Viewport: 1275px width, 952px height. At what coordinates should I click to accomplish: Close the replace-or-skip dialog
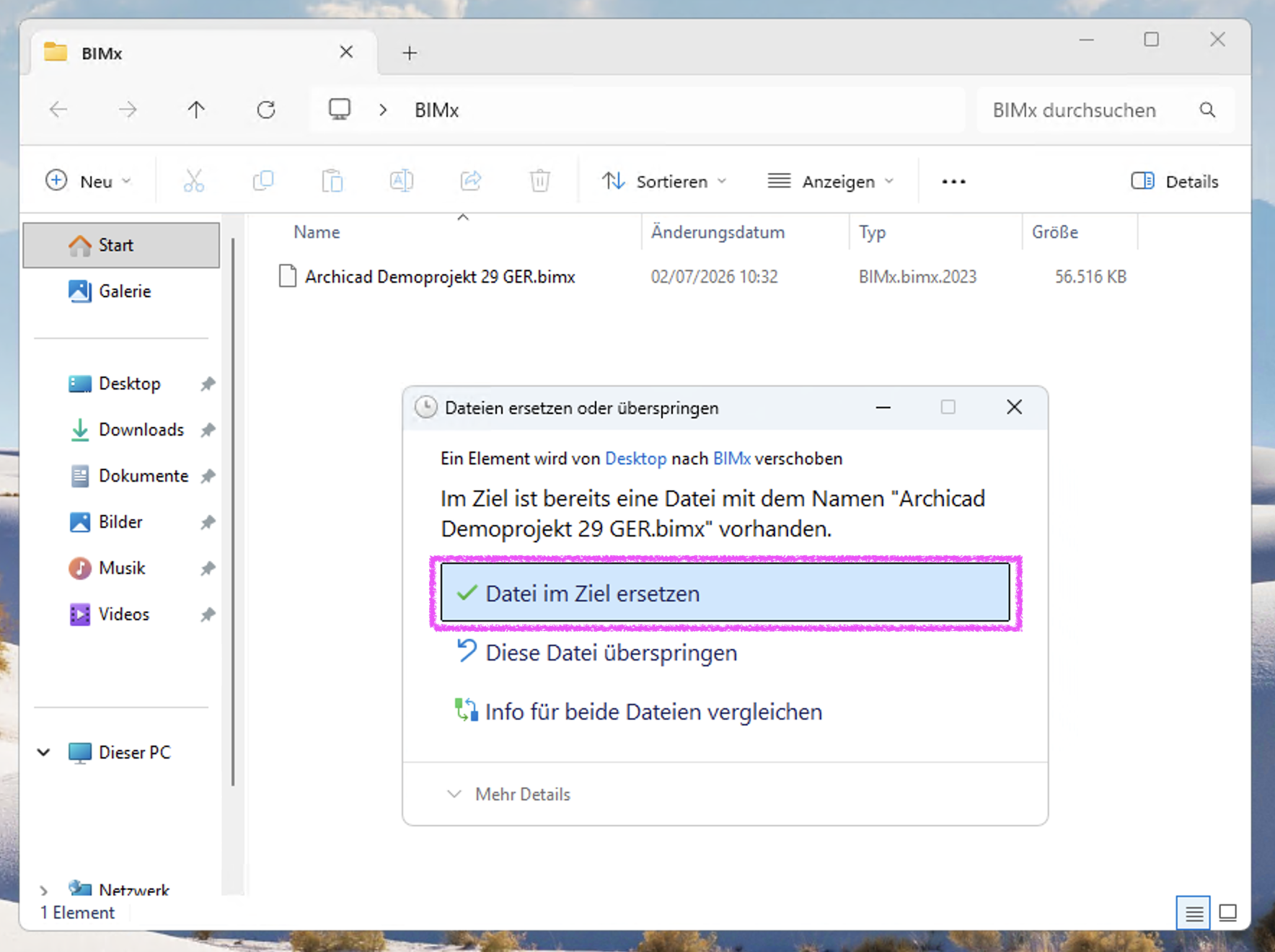(1014, 407)
